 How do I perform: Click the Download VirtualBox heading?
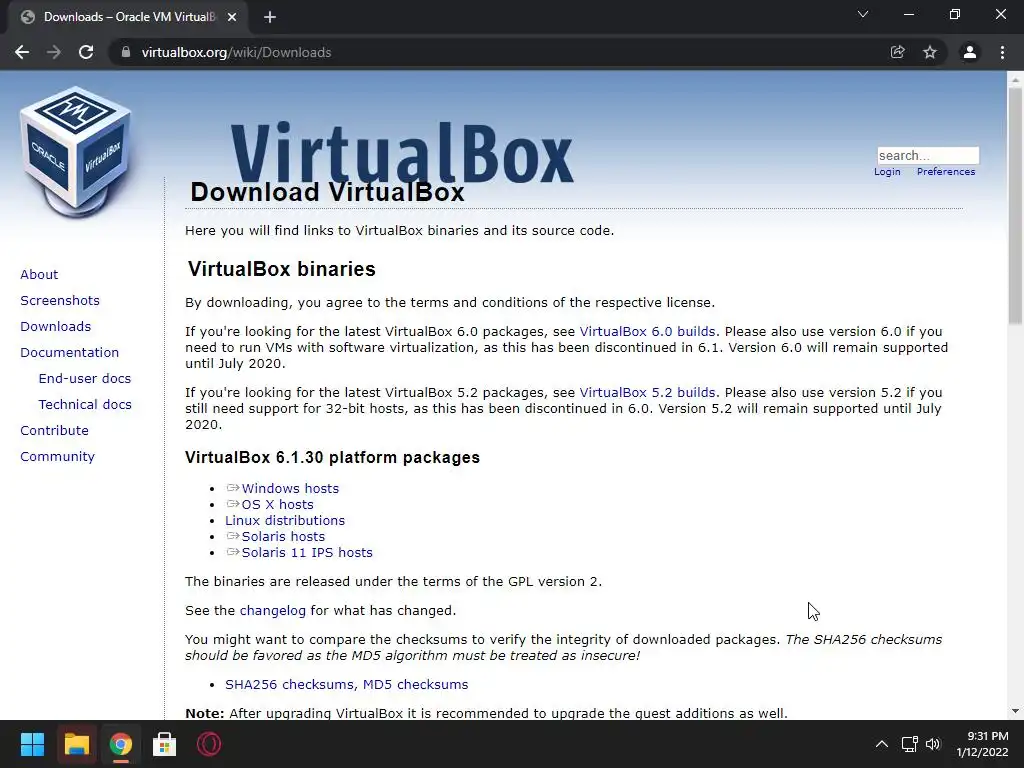(x=327, y=192)
